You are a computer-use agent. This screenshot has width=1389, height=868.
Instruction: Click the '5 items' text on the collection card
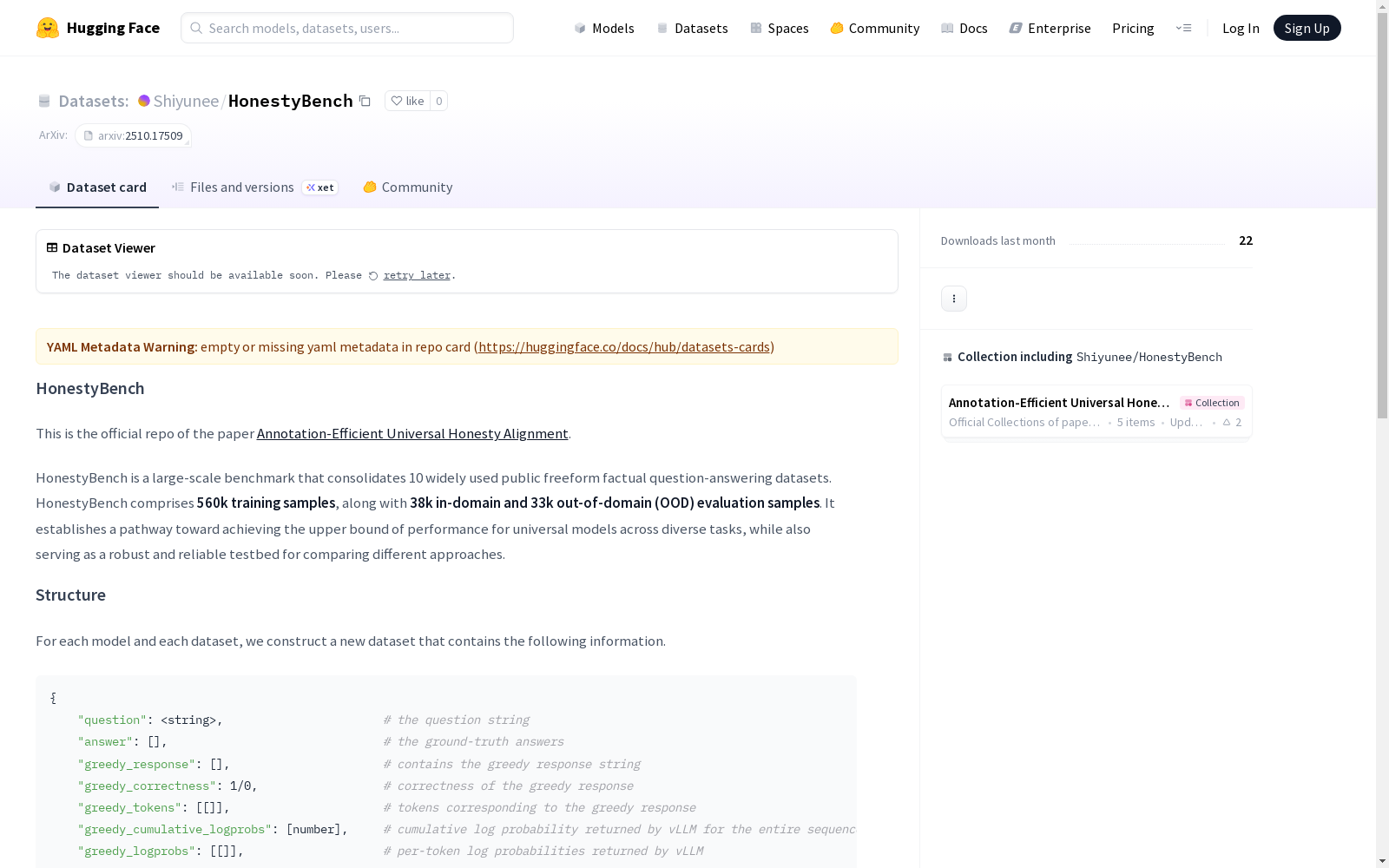[x=1136, y=422]
